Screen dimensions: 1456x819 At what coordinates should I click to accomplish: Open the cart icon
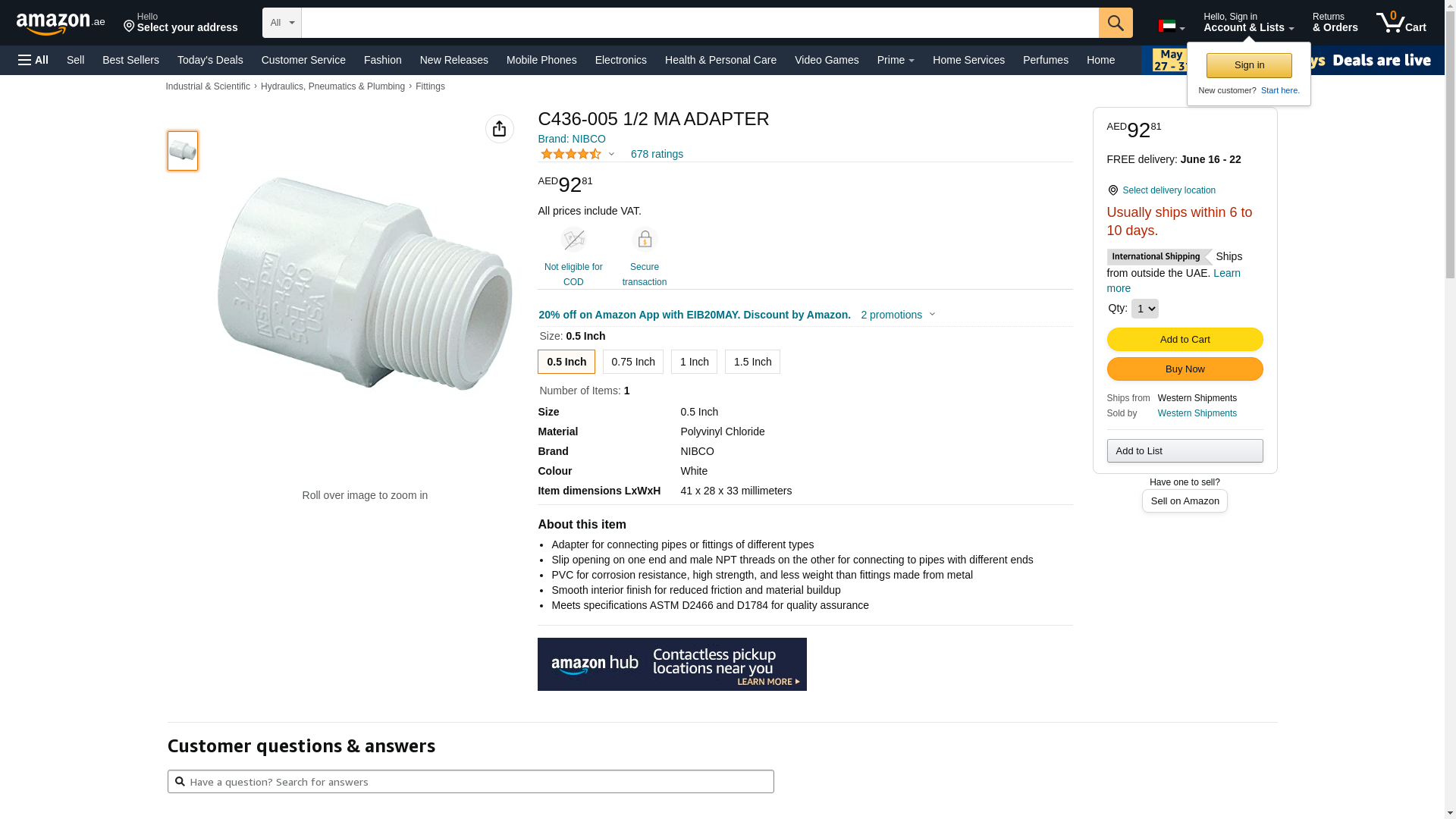tap(1401, 23)
